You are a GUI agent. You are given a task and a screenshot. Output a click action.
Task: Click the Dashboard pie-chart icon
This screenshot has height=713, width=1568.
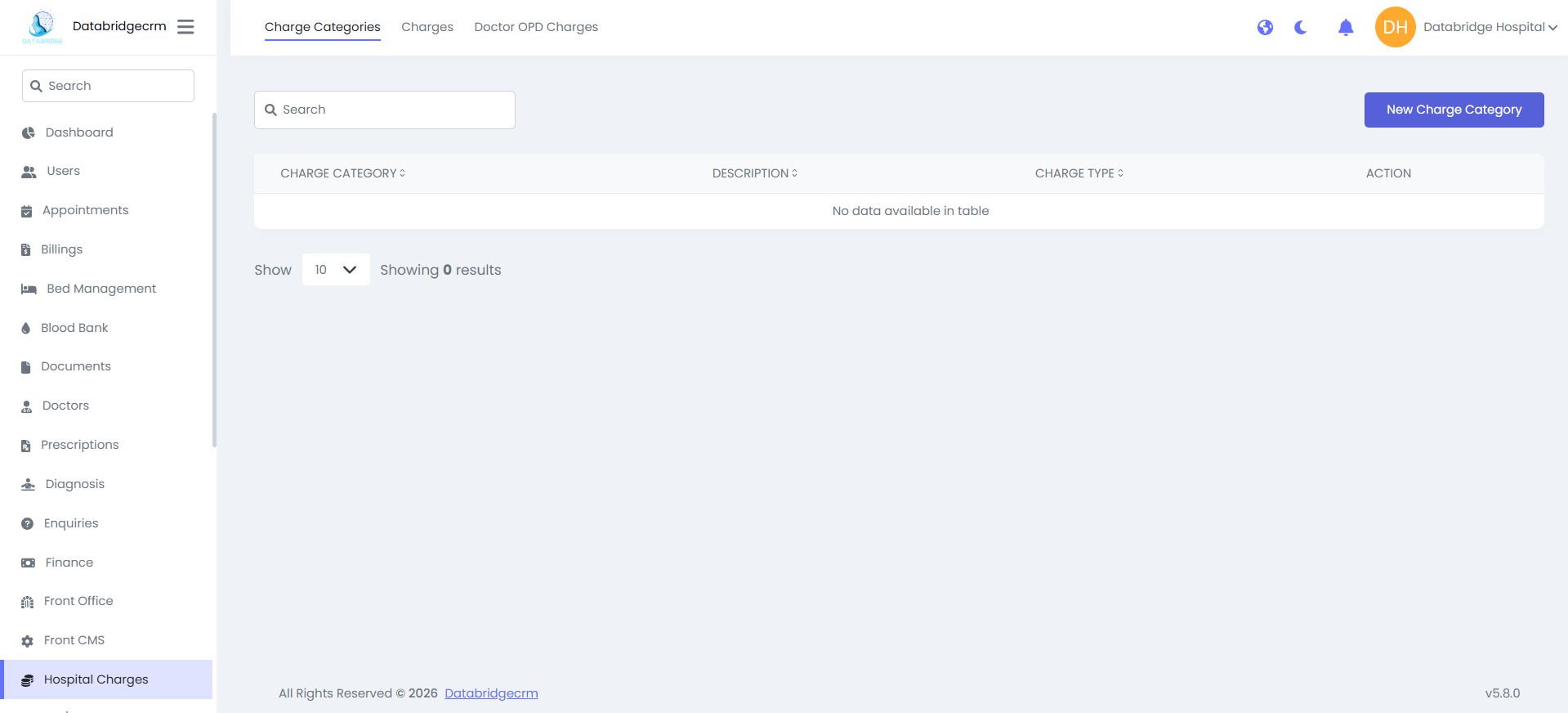[29, 133]
